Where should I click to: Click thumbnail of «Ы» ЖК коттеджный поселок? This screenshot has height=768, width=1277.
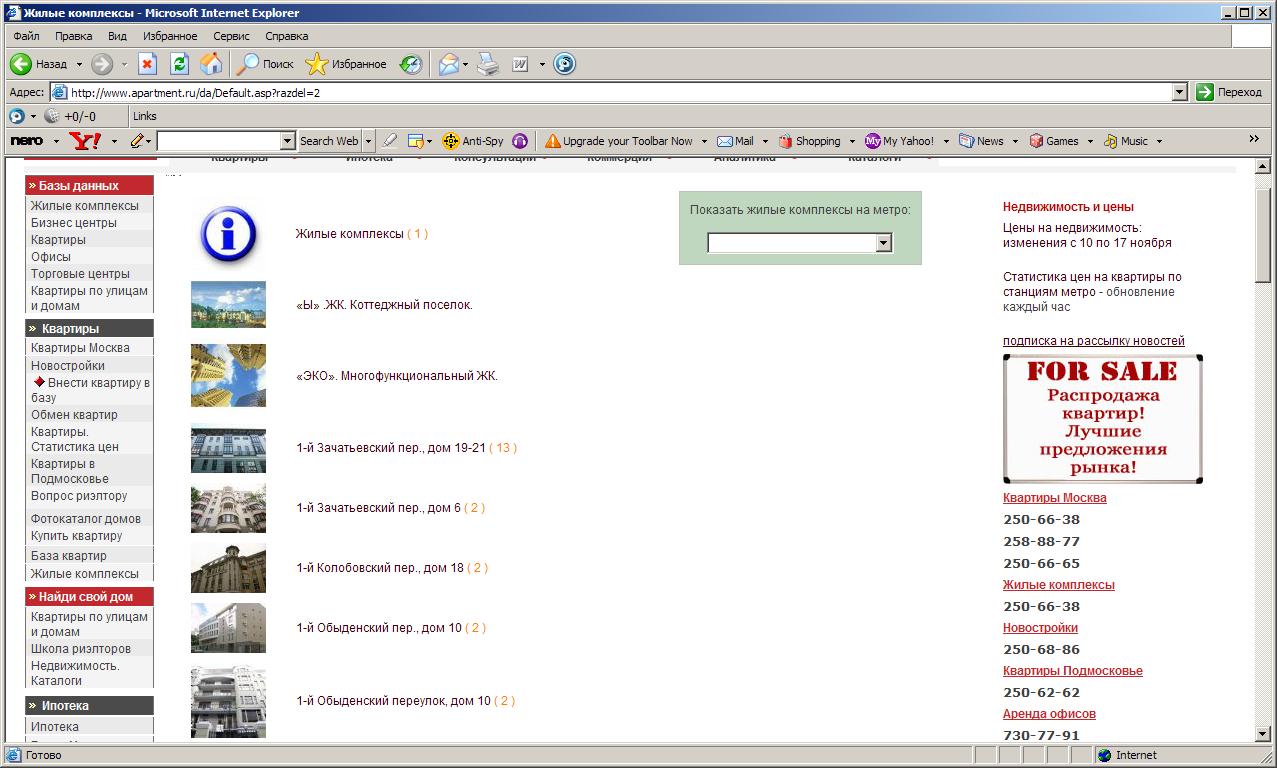coord(229,304)
